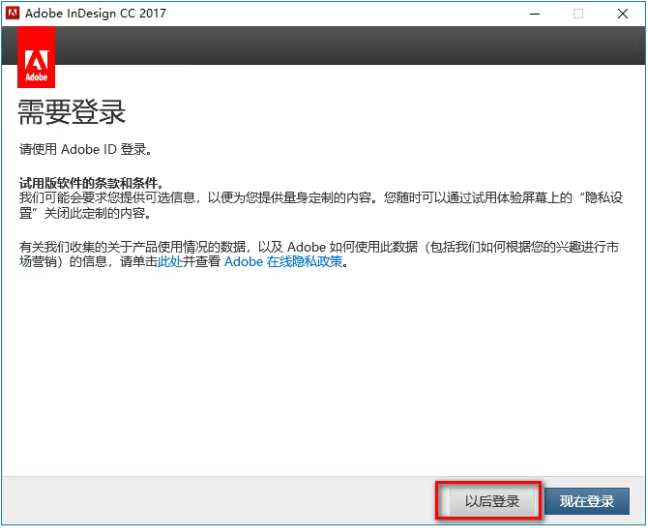Click the paragraph starting with 我们可能会要求
This screenshot has height=528, width=648.
pyautogui.click(x=300, y=197)
